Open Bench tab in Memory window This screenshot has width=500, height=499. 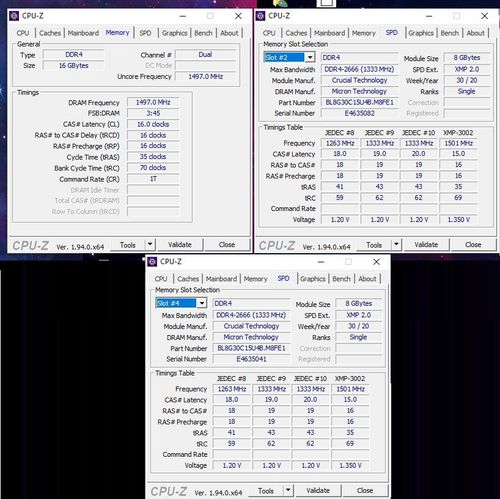[x=203, y=33]
